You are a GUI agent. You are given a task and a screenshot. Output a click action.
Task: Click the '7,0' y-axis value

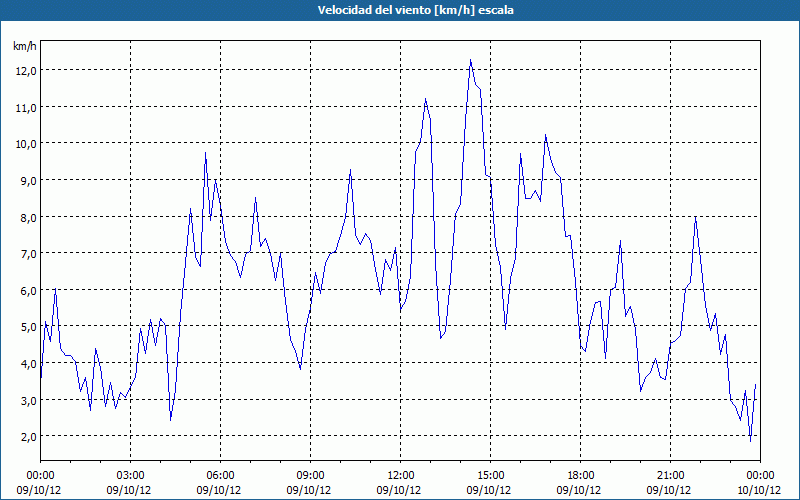[28, 254]
